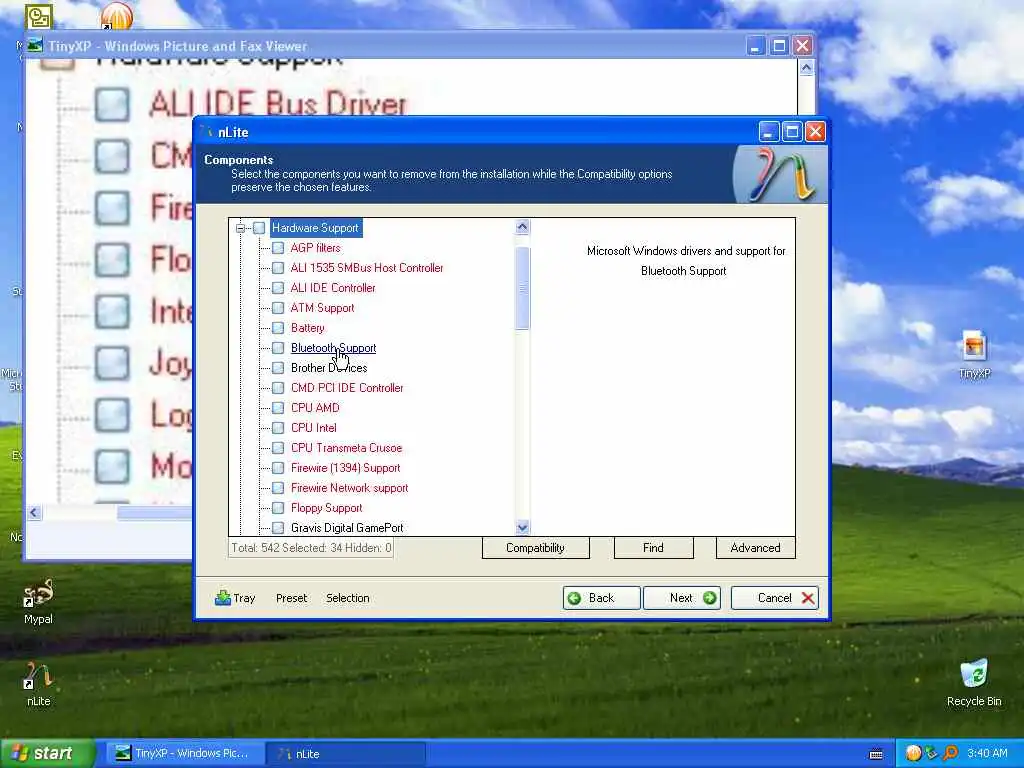Click Picture Viewer scroll up arrow
This screenshot has height=768, width=1024.
click(x=807, y=68)
